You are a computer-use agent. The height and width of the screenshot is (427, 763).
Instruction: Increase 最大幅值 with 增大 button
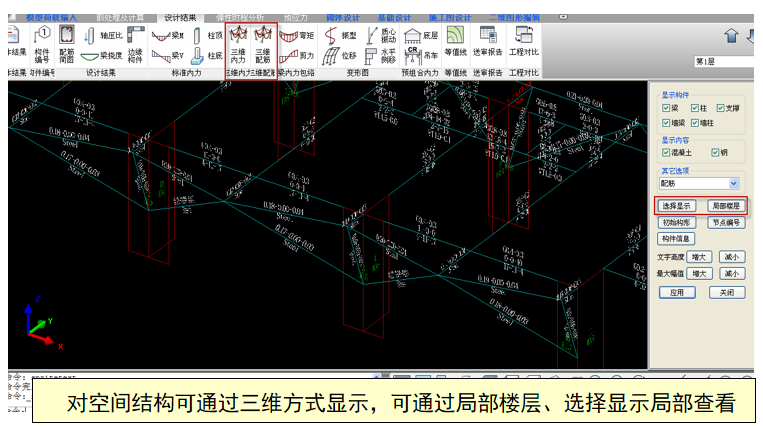699,274
